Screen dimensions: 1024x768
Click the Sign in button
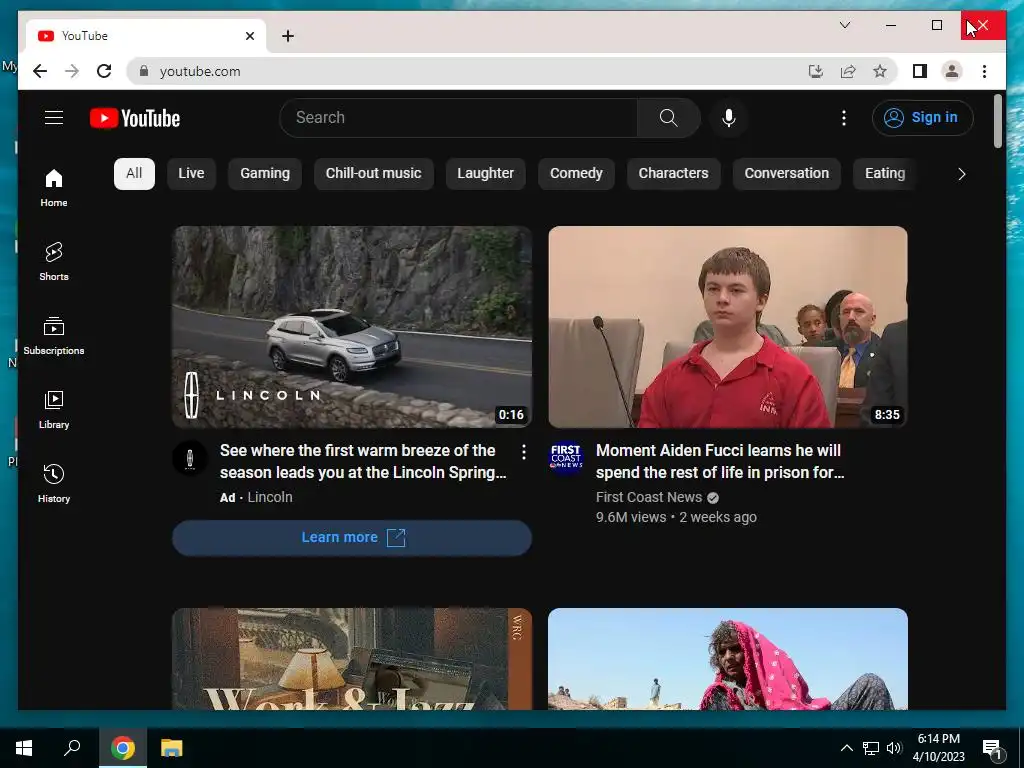pos(922,118)
